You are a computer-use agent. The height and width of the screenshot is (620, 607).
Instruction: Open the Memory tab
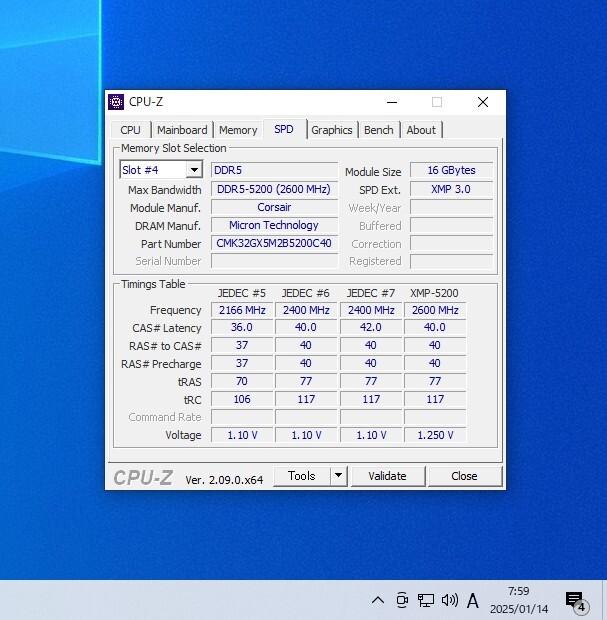(x=238, y=130)
